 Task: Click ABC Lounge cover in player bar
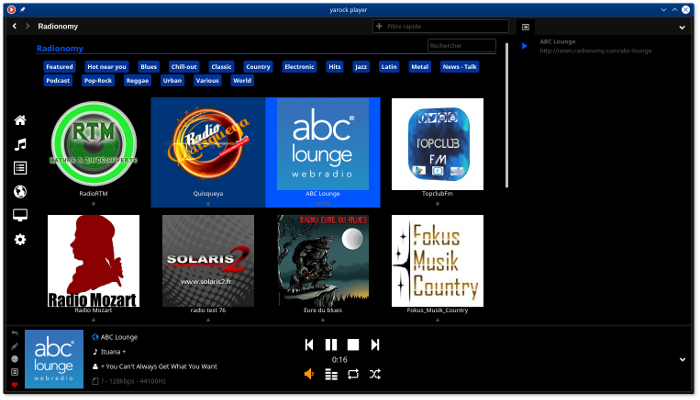pos(54,359)
